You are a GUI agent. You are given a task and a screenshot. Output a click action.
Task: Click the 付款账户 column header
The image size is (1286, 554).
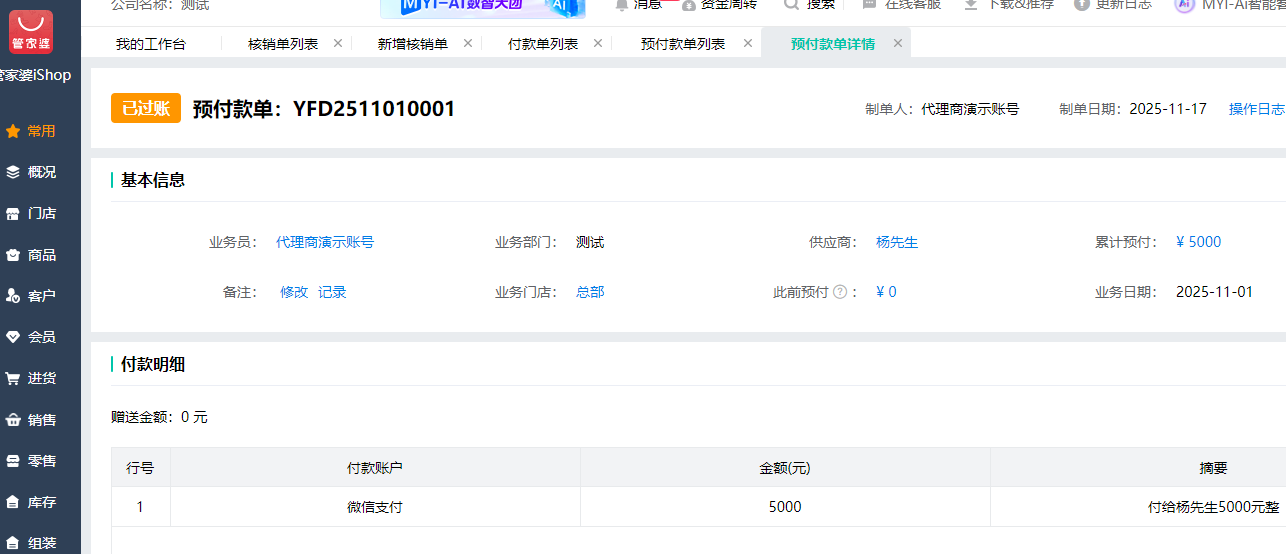375,467
